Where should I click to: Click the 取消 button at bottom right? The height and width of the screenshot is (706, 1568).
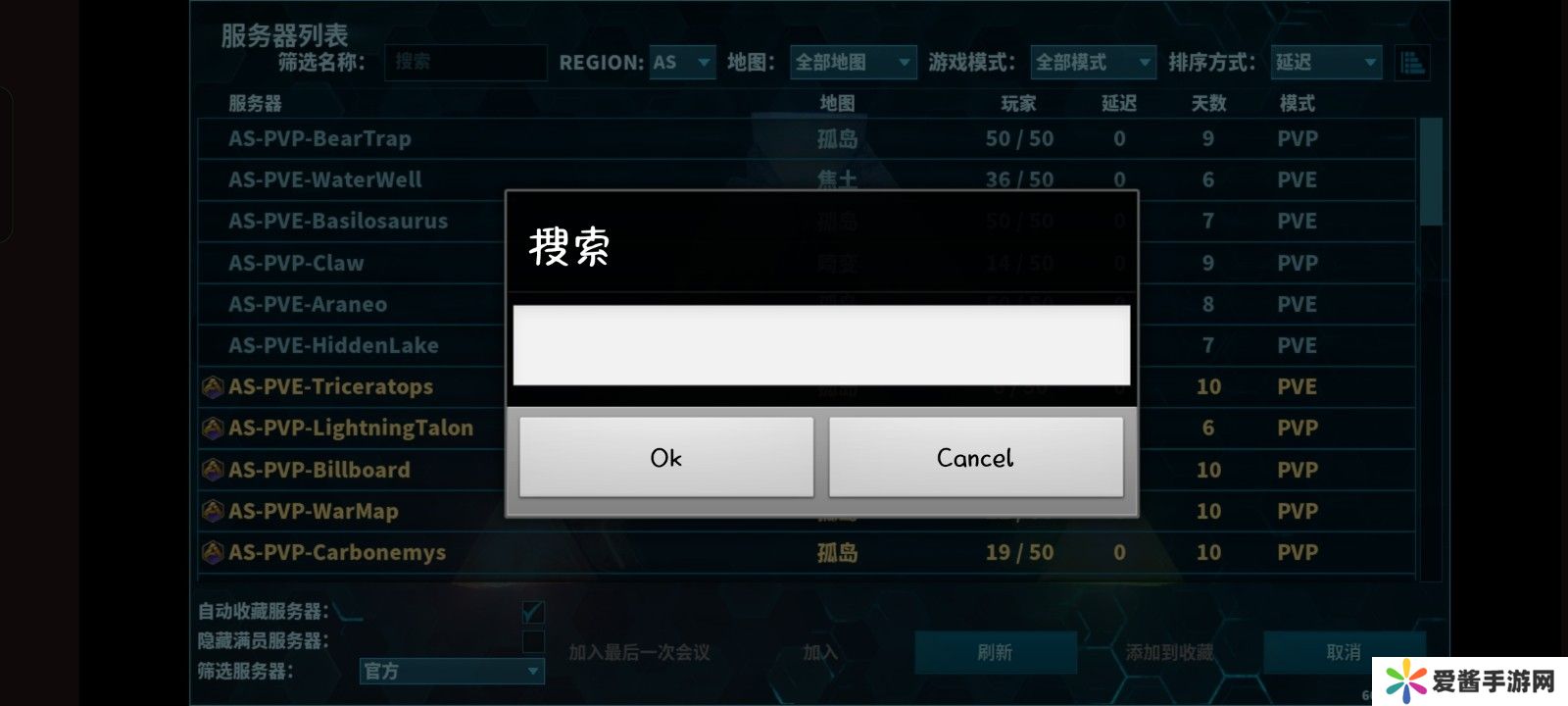click(x=1344, y=652)
